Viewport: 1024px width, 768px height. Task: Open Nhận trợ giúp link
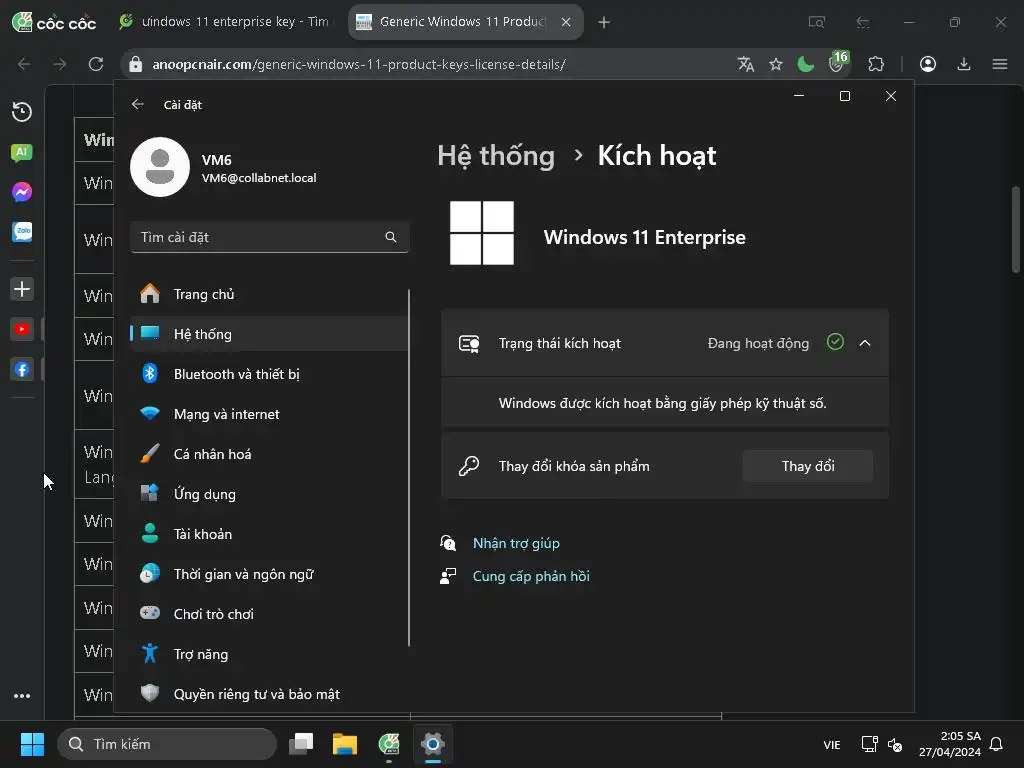516,543
